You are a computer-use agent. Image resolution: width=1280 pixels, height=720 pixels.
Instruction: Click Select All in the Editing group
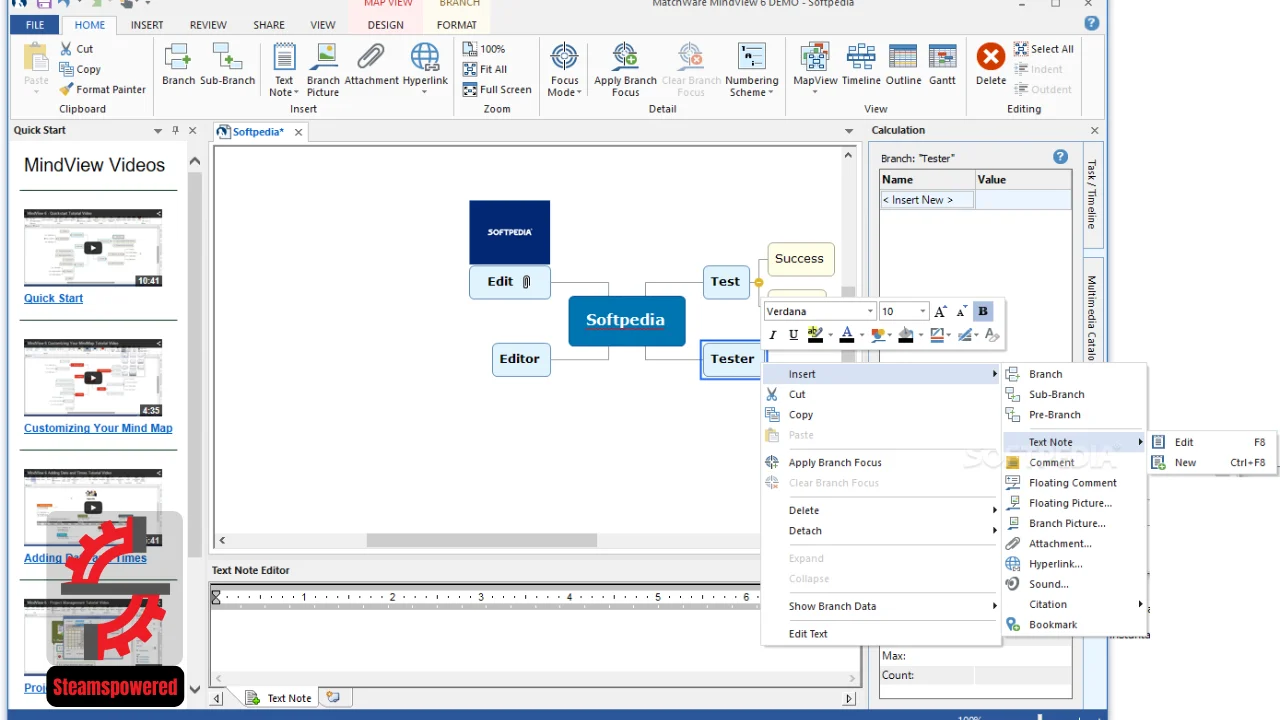[1044, 48]
